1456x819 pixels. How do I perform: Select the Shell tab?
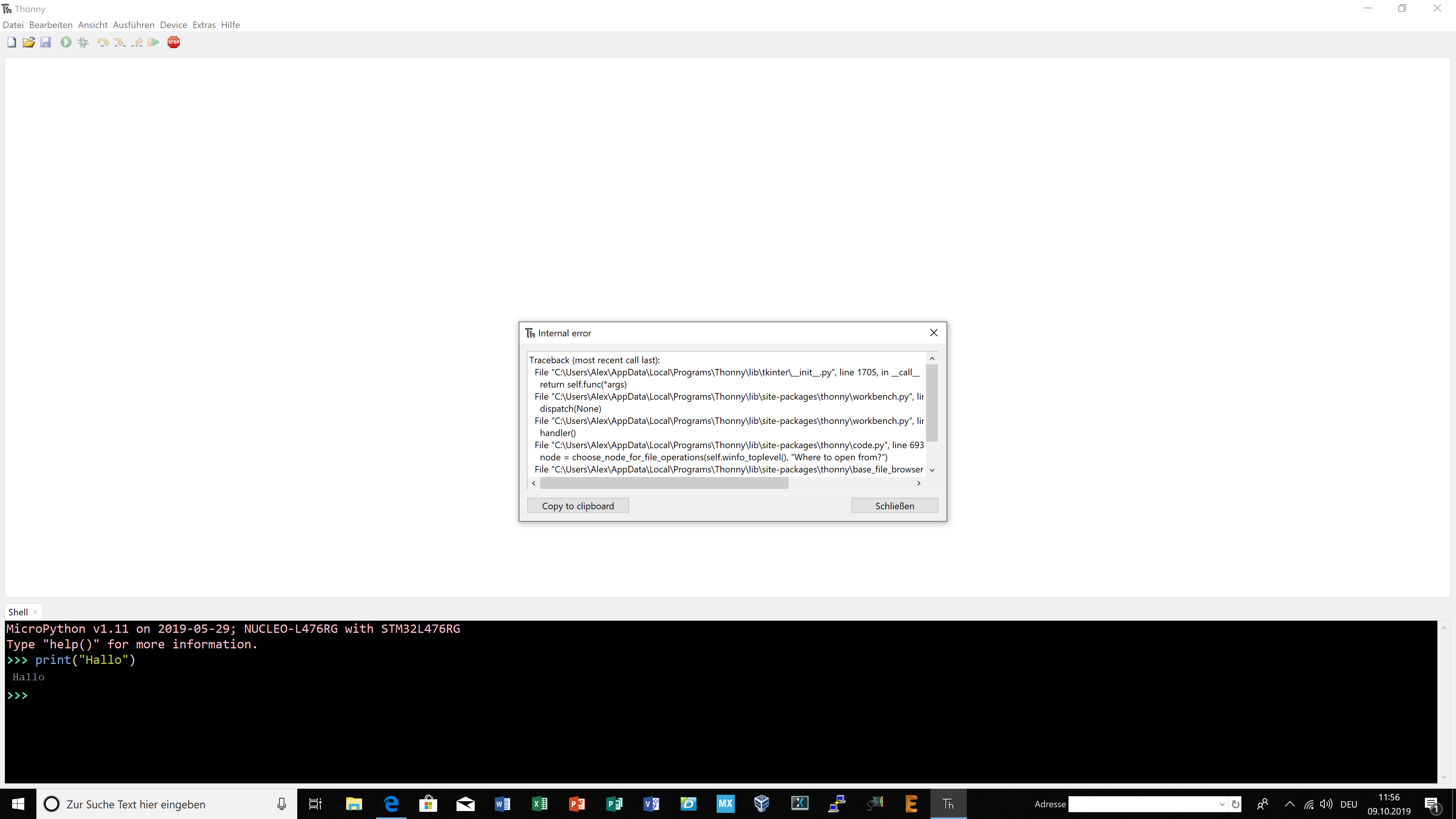point(17,612)
